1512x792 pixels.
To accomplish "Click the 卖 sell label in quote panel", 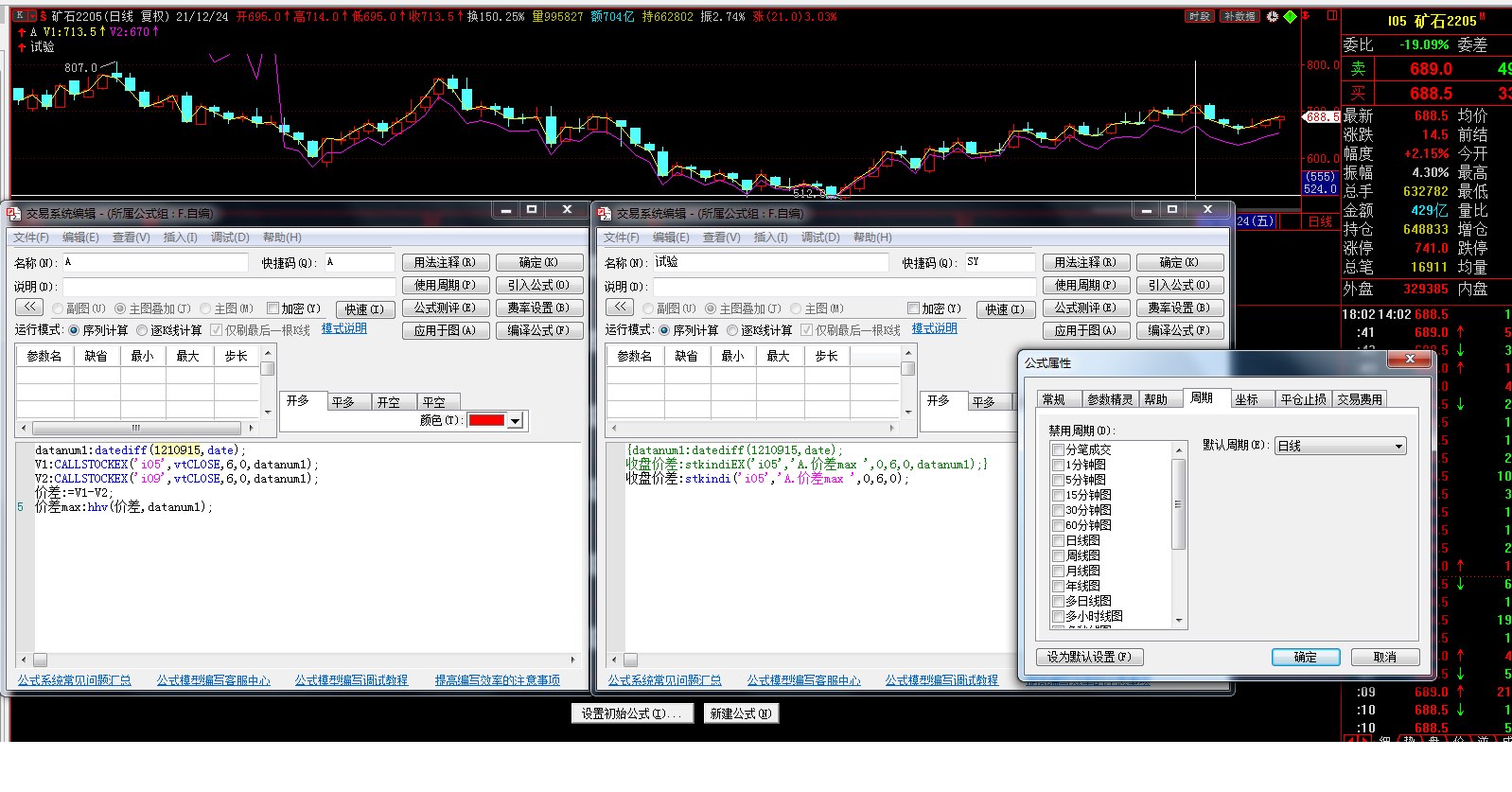I will tap(1358, 68).
